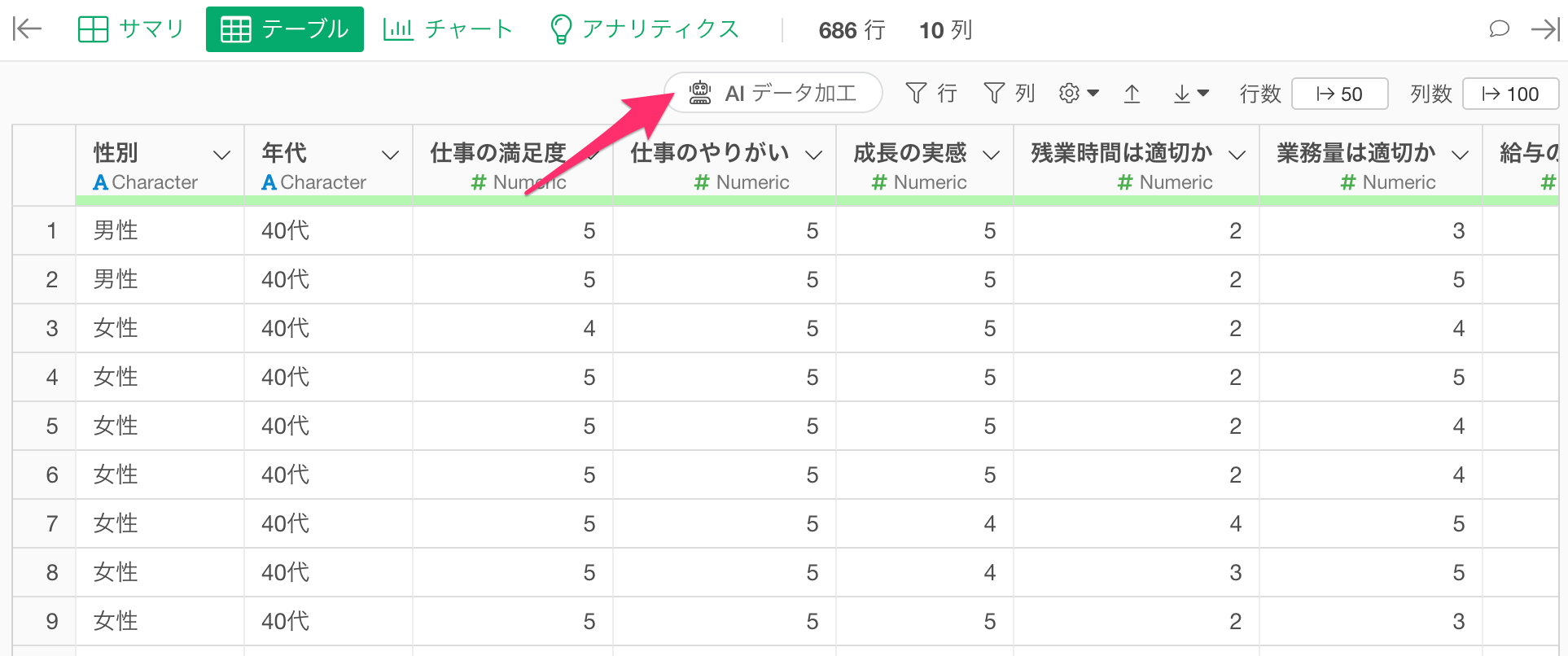Open the gear settings menu

point(1078,94)
